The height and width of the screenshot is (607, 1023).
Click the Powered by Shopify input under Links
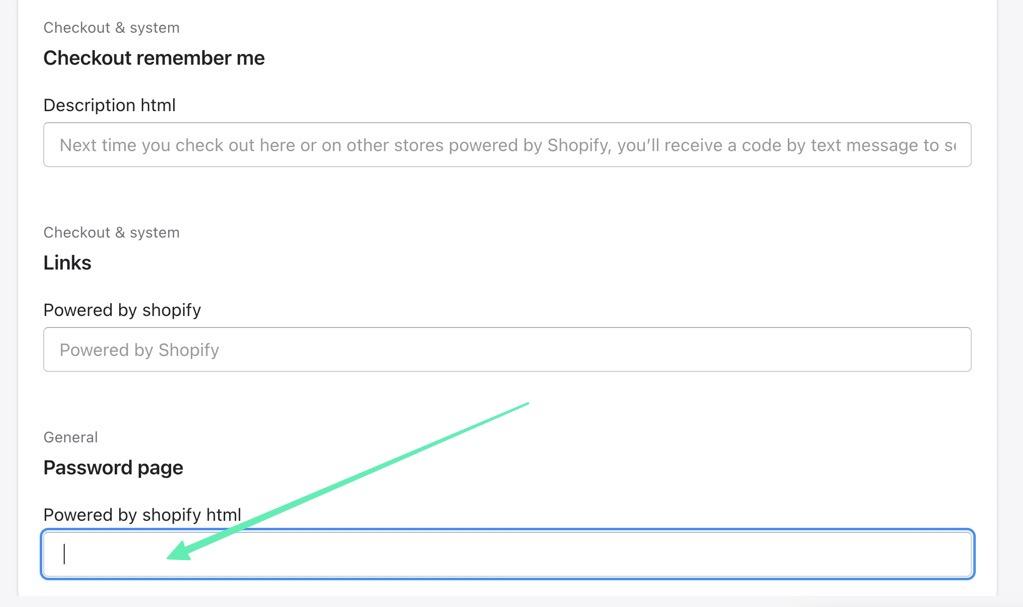[507, 350]
